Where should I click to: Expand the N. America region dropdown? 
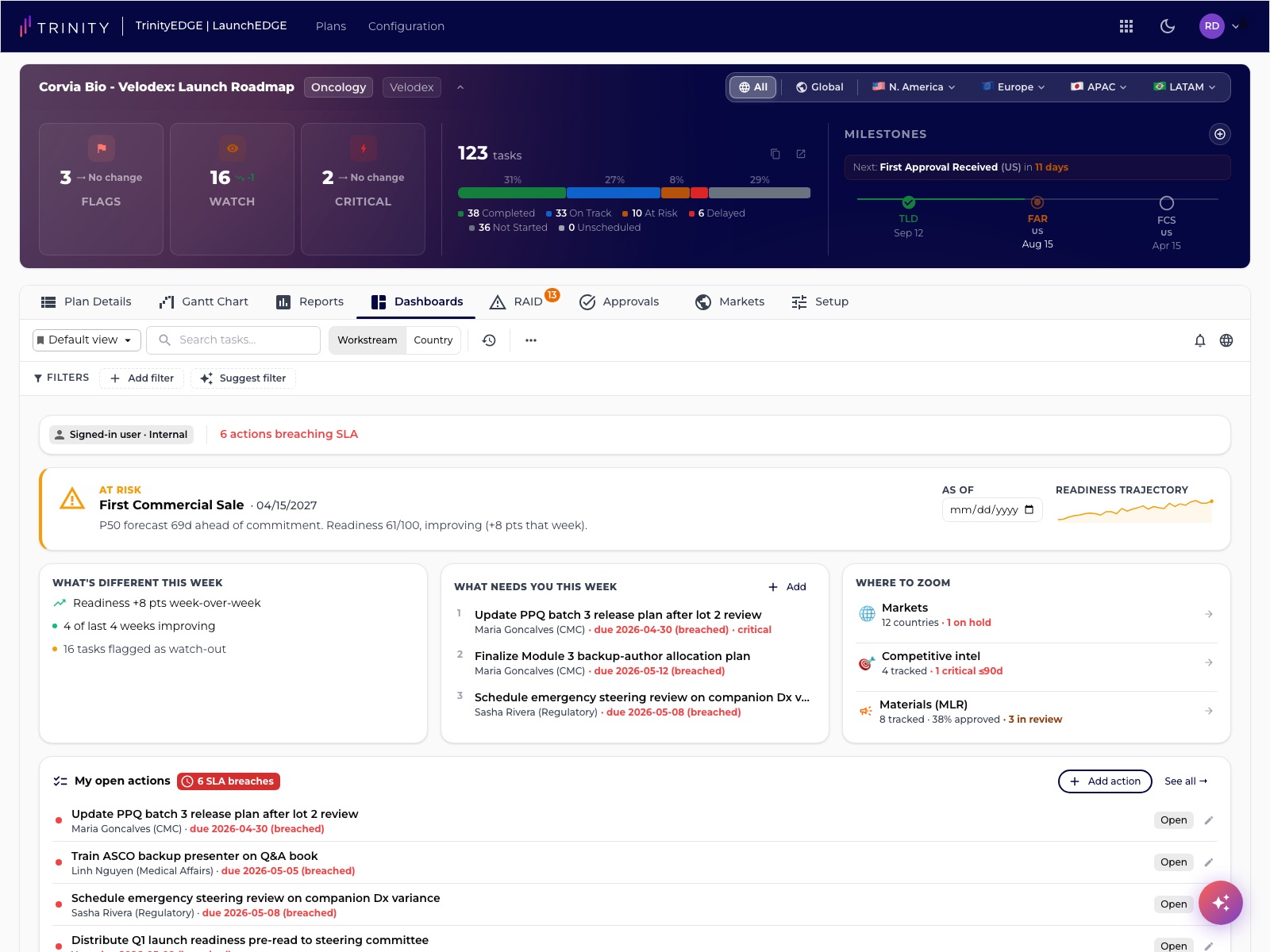click(914, 87)
